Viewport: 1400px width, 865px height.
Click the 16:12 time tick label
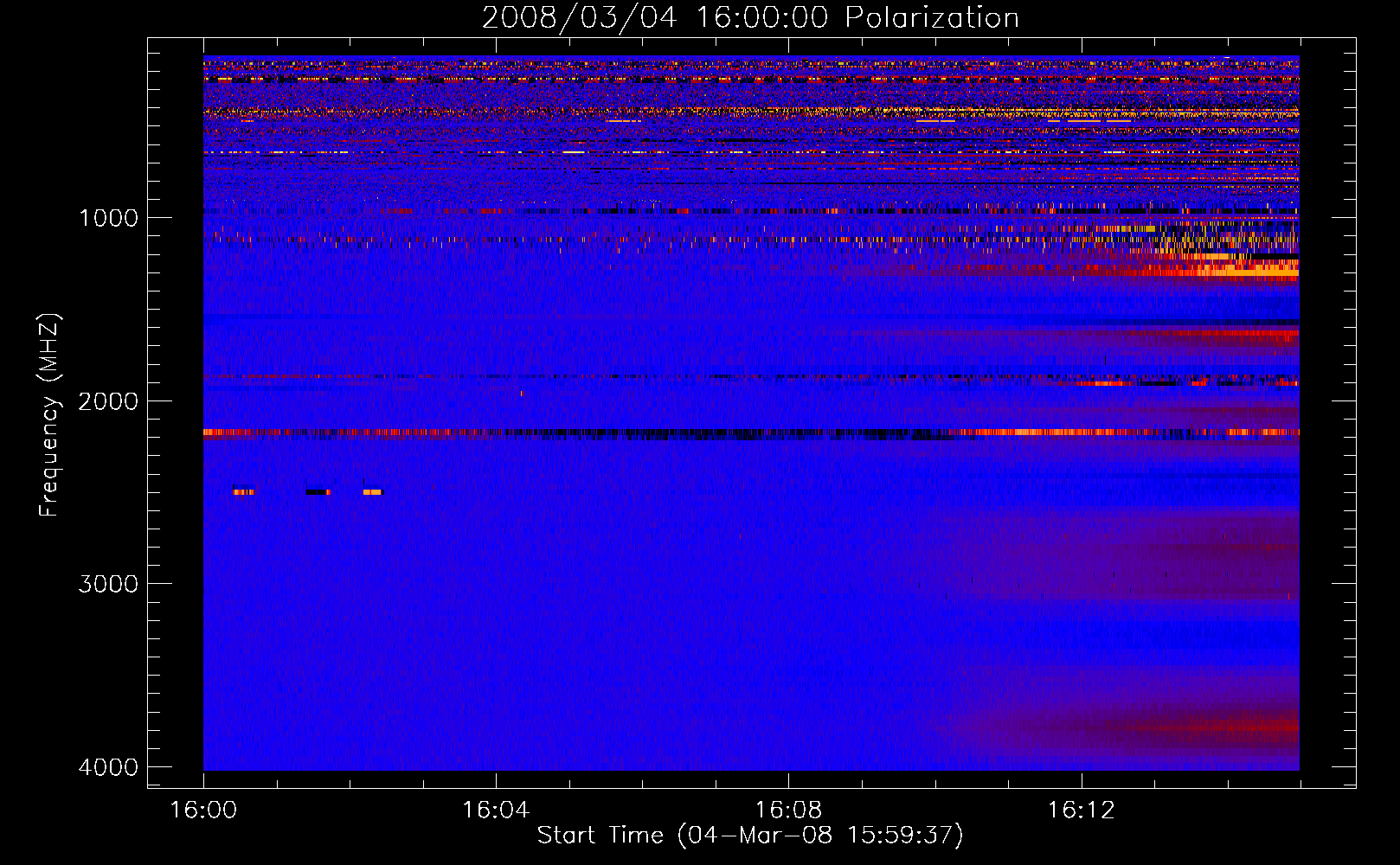[1081, 811]
